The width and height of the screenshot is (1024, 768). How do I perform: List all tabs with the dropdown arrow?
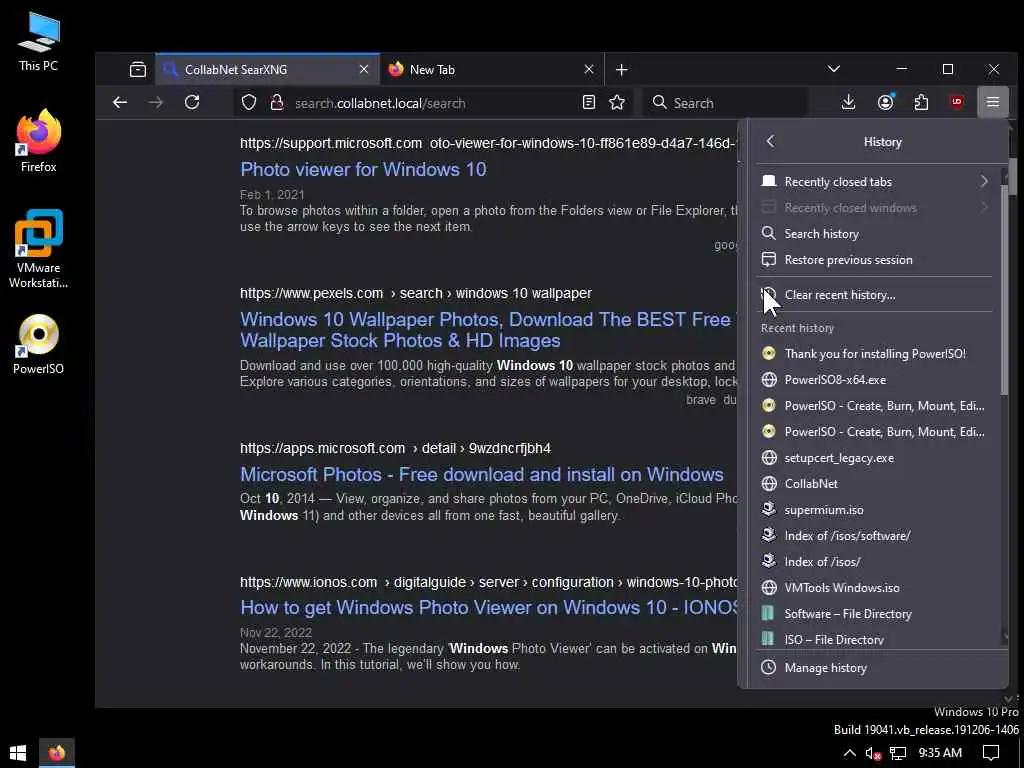(833, 69)
